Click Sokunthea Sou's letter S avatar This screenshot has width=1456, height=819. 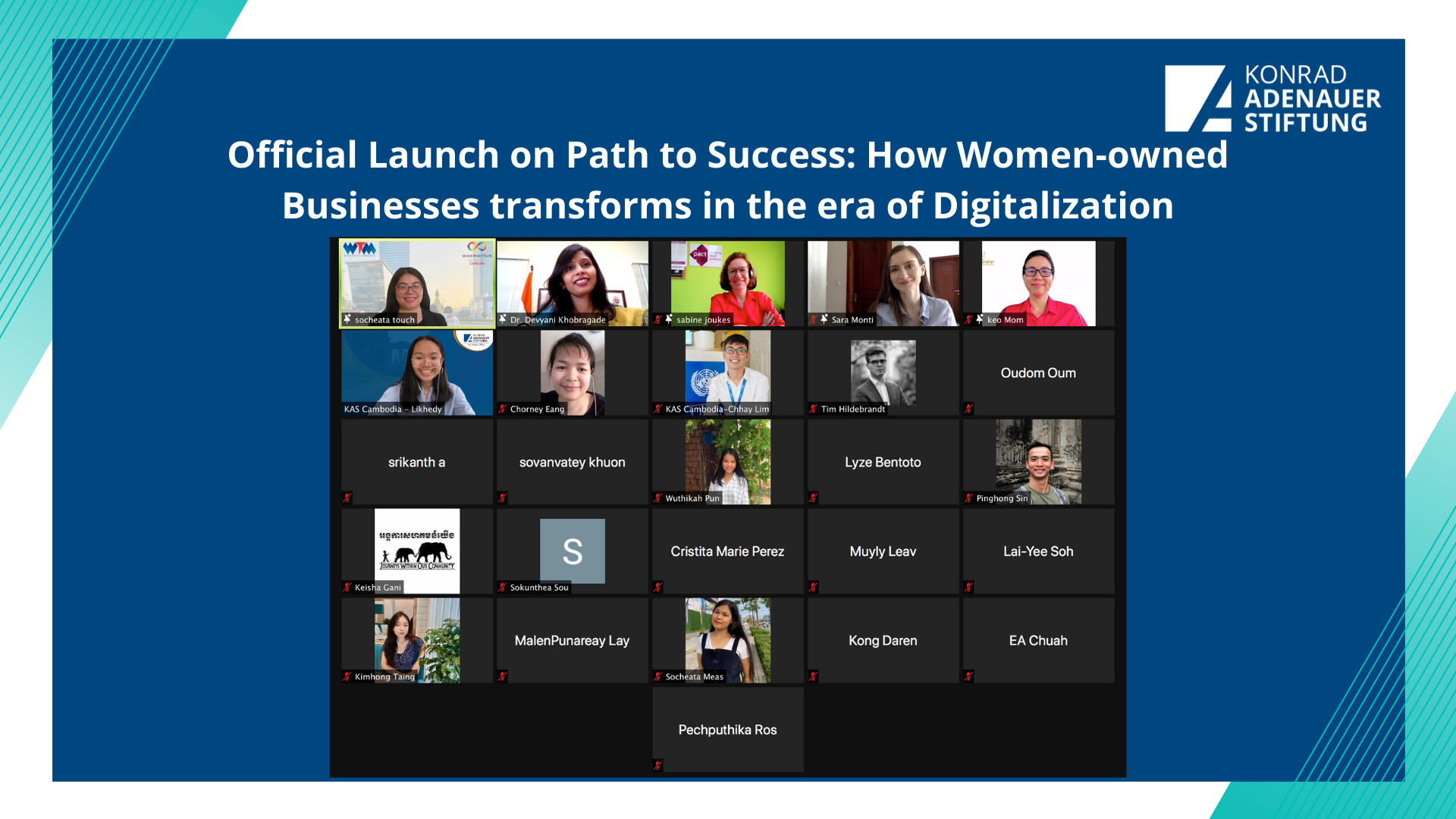coord(572,551)
